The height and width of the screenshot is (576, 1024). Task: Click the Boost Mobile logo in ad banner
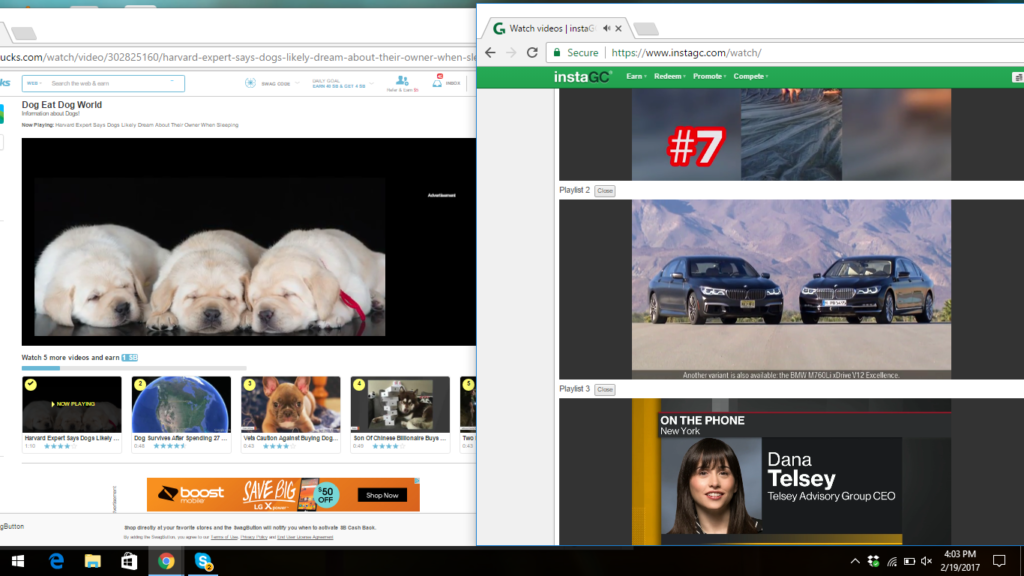[191, 494]
